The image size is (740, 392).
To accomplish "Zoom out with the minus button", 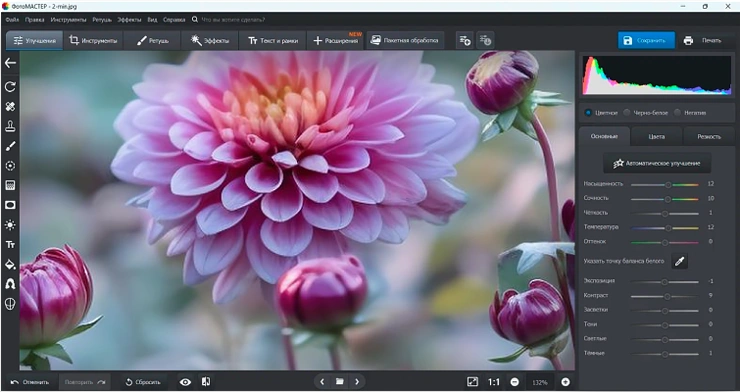I will coord(515,382).
